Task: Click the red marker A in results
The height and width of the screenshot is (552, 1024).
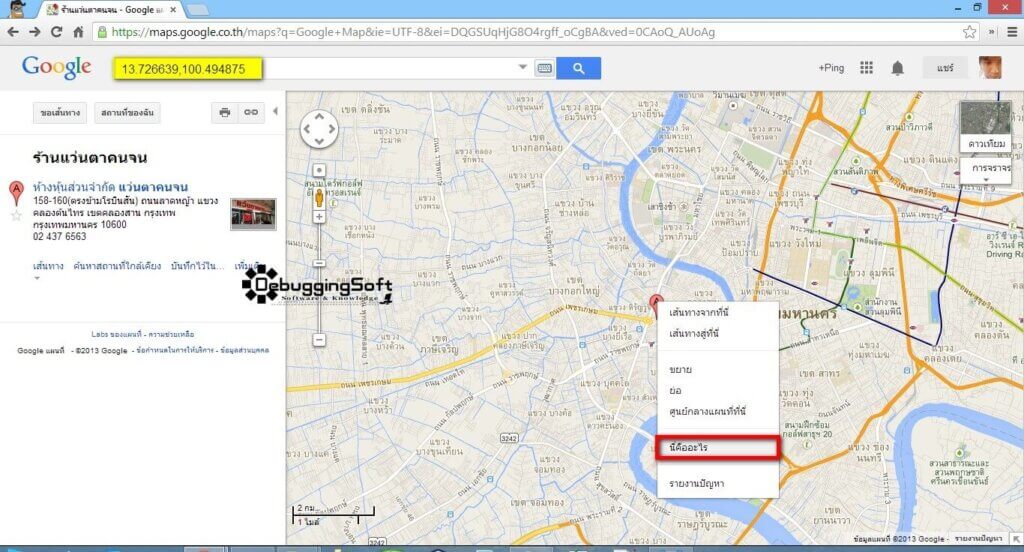Action: click(16, 193)
